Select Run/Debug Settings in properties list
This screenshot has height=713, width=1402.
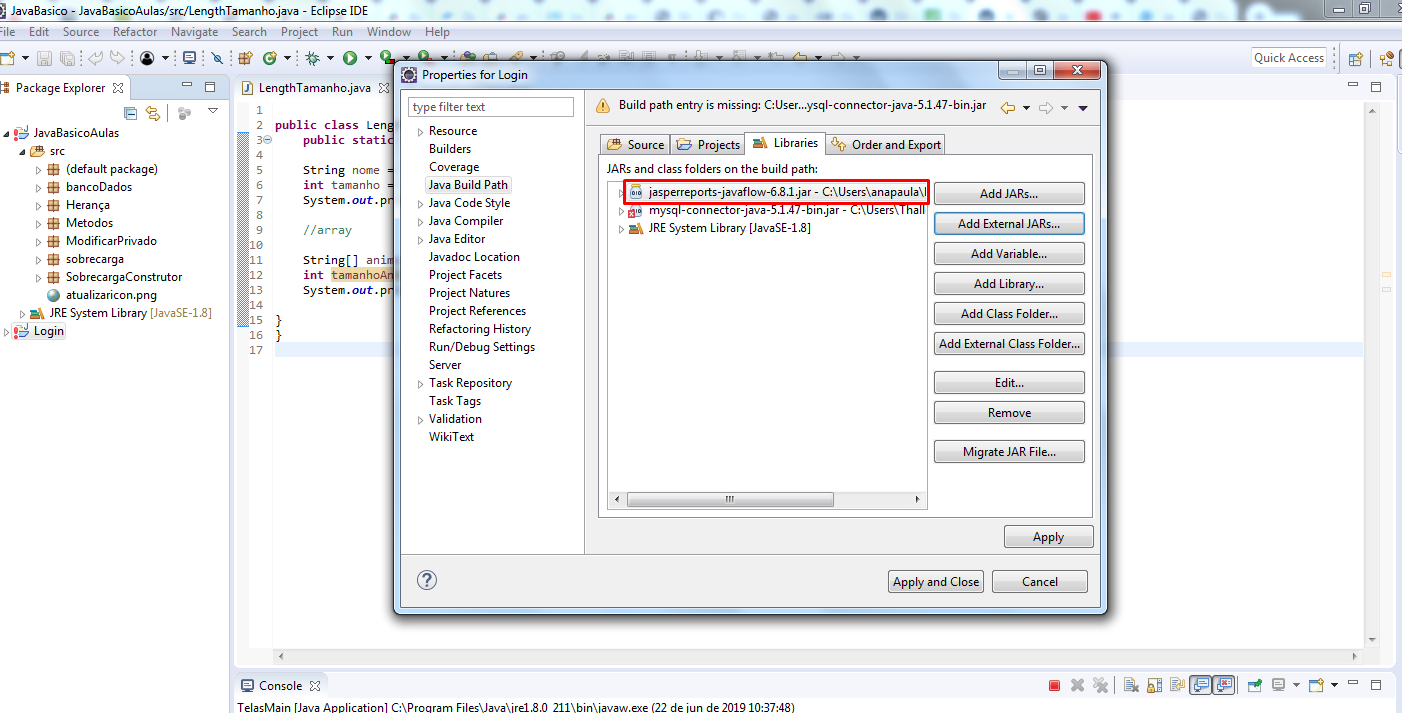(x=482, y=347)
